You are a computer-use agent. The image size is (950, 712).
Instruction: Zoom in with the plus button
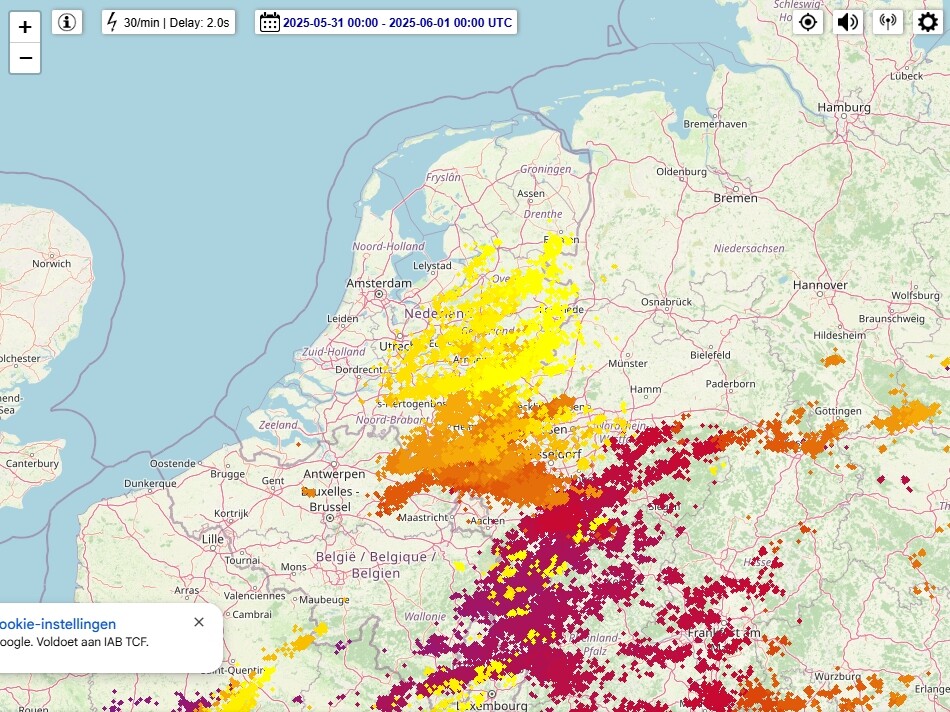point(25,27)
